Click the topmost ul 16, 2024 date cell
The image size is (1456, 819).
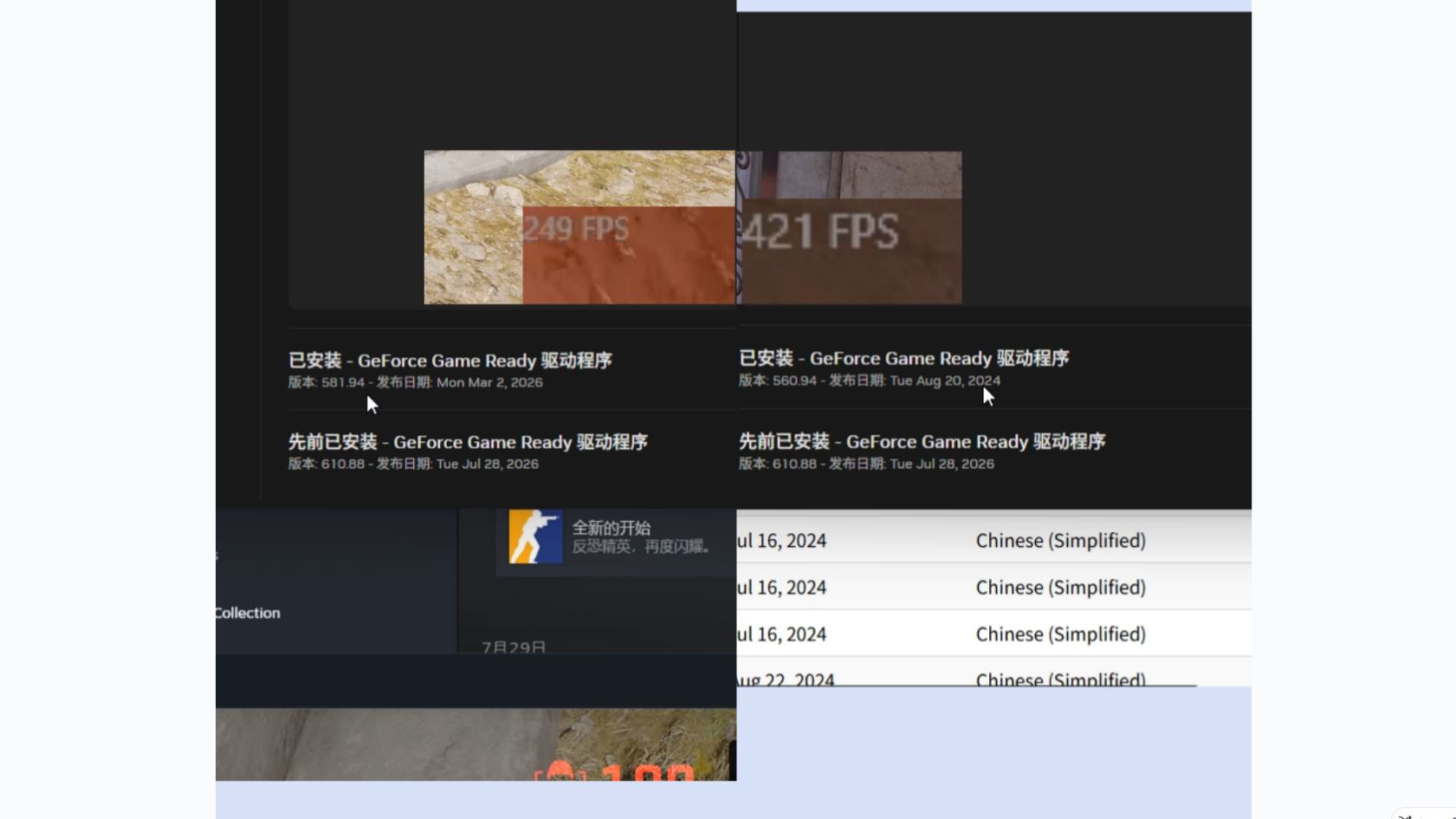[x=781, y=541]
